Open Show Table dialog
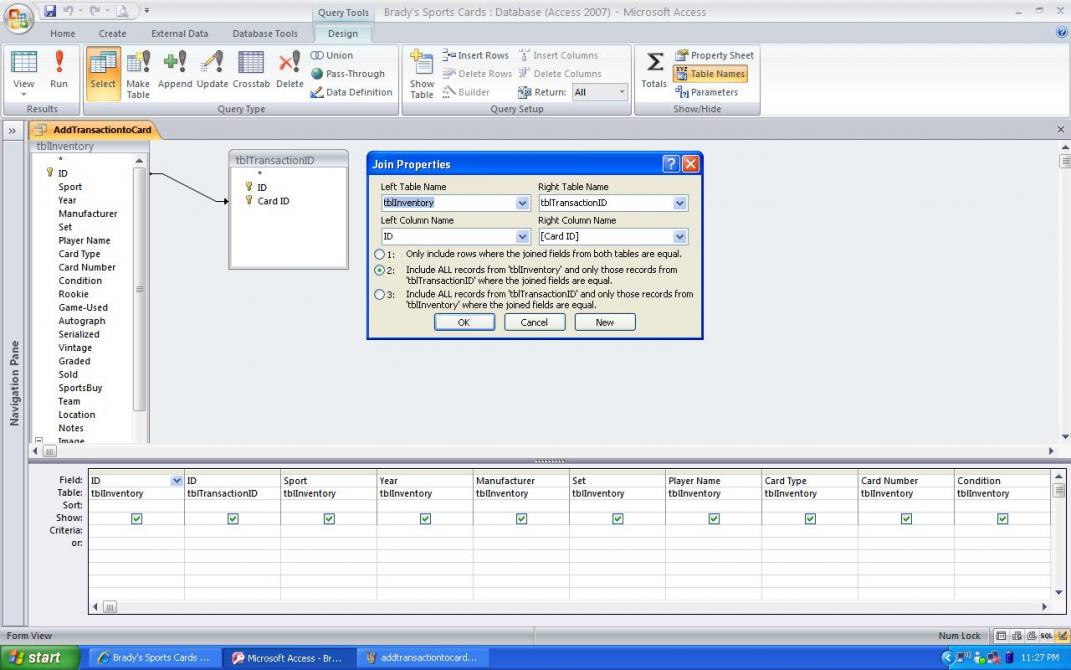 coord(421,74)
